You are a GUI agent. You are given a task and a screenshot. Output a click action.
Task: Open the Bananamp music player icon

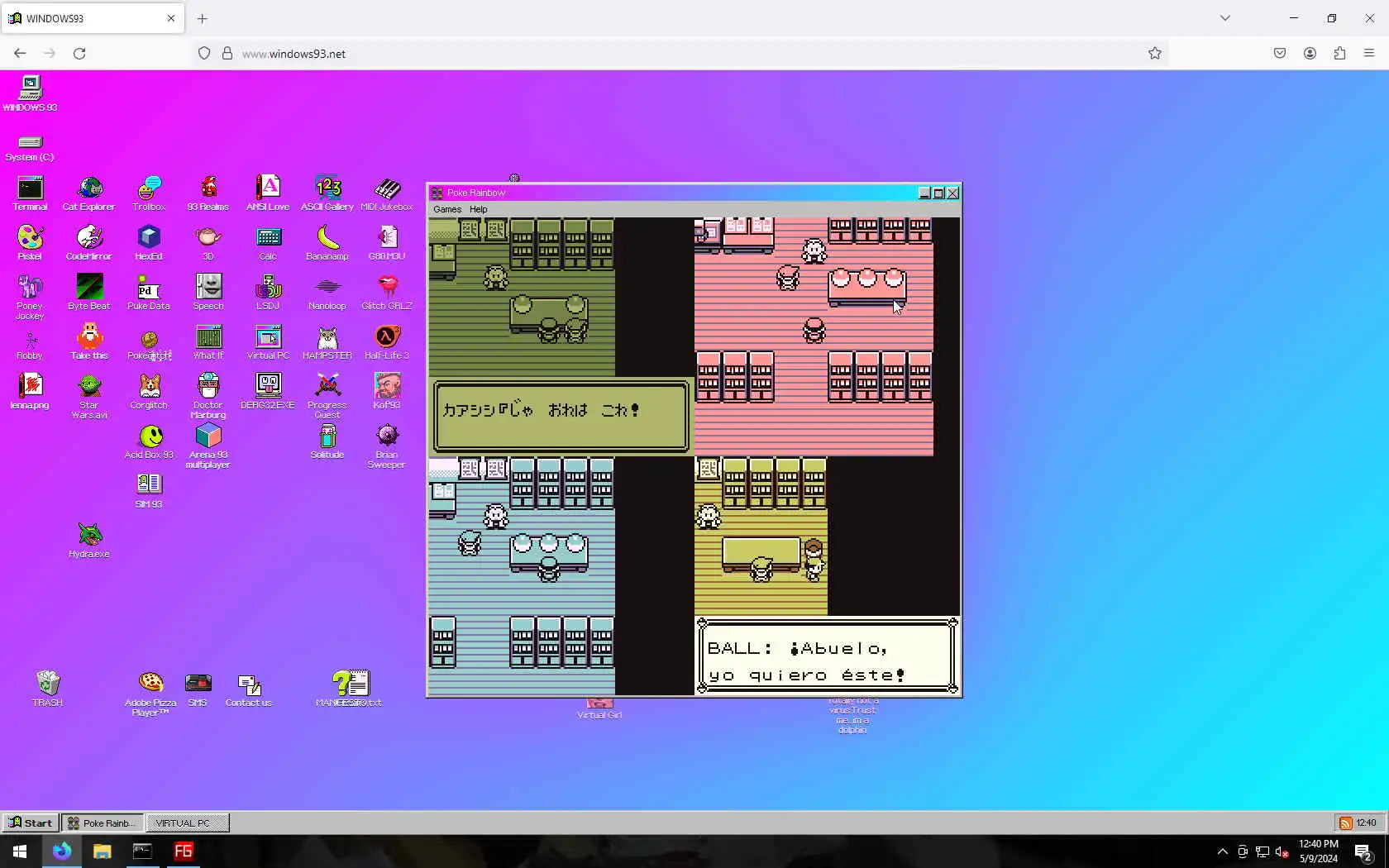(327, 243)
